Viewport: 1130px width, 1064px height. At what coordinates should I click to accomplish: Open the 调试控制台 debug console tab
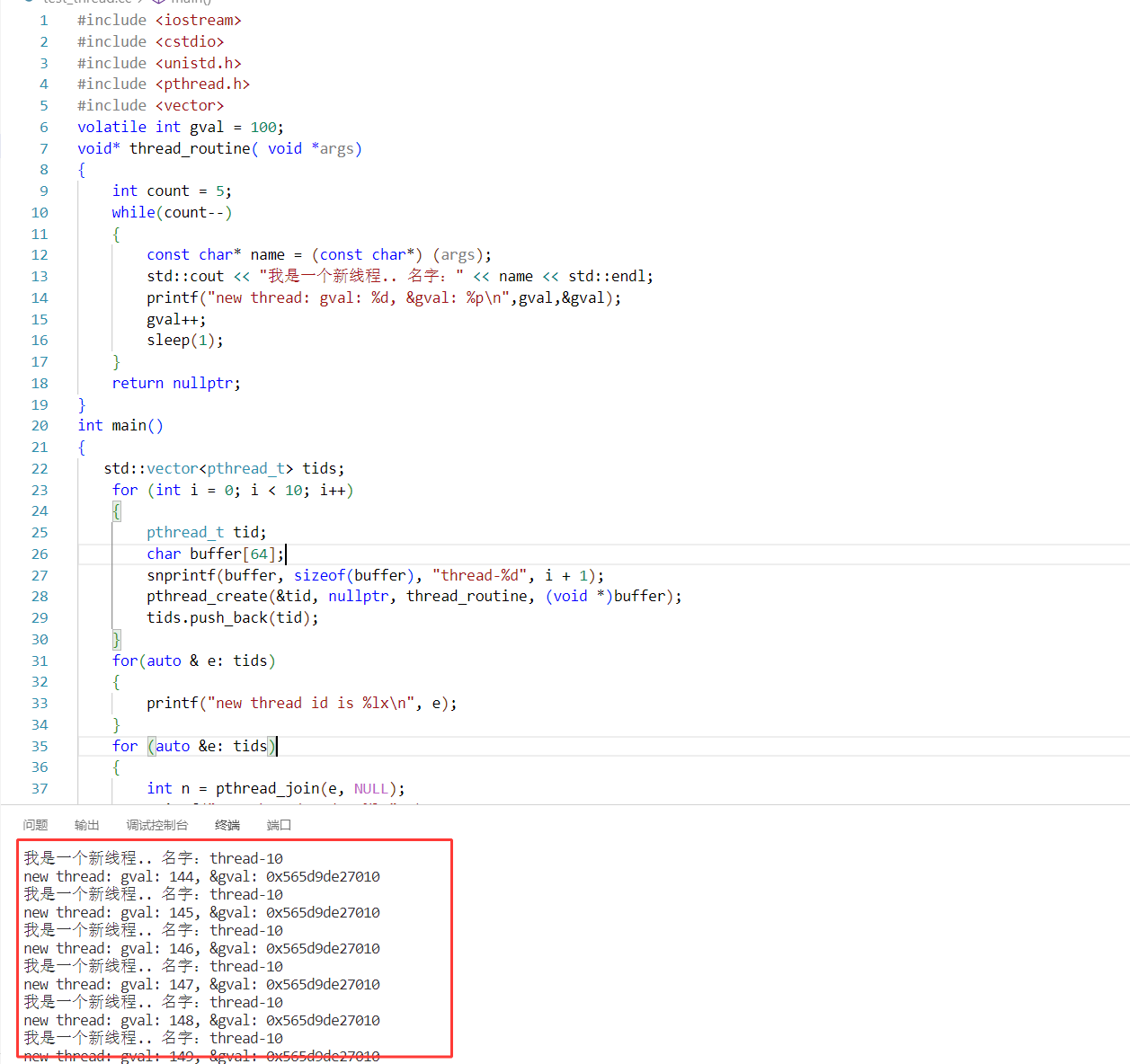click(x=157, y=825)
